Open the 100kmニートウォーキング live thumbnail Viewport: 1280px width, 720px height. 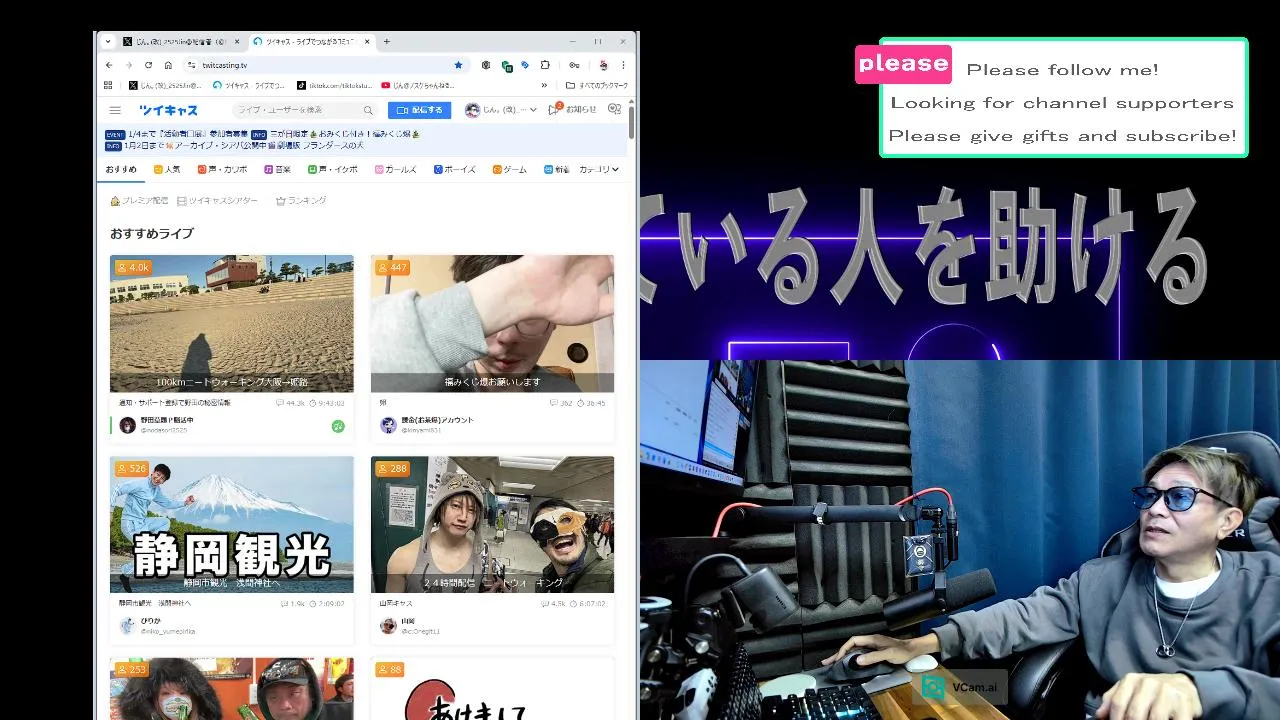(231, 323)
